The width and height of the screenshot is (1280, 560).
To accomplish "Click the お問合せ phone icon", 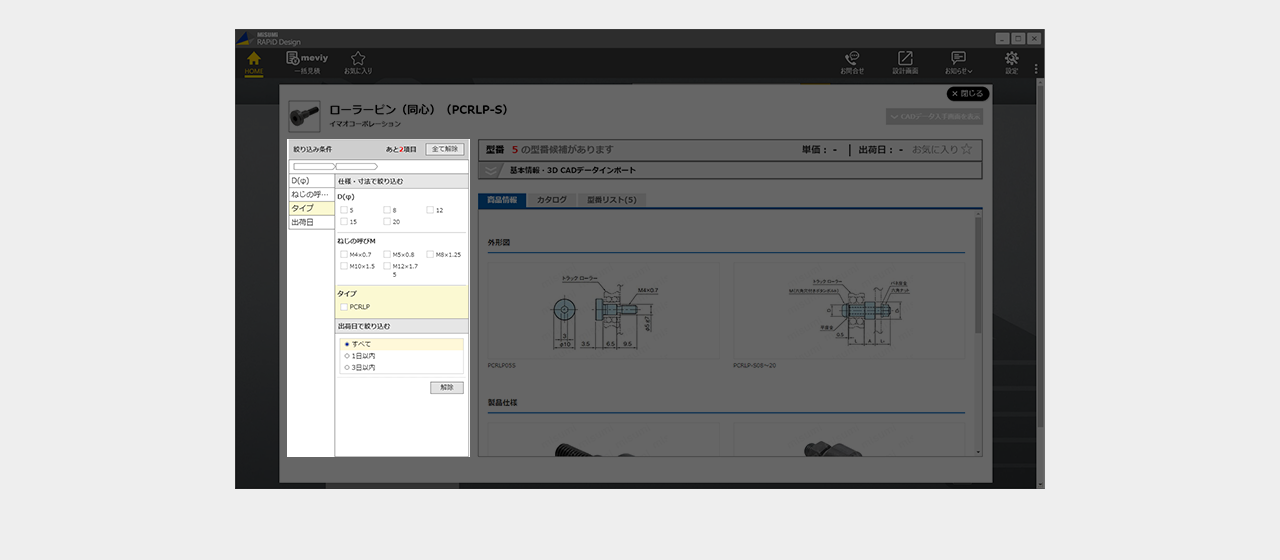I will tap(852, 62).
